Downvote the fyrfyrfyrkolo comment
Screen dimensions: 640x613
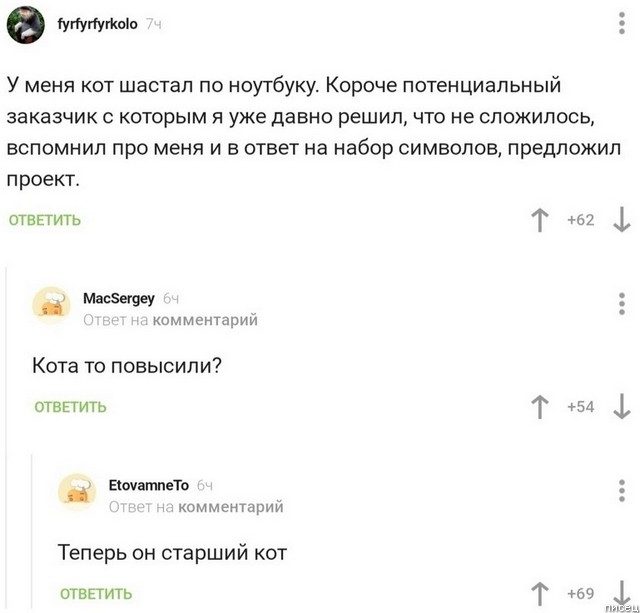[x=620, y=219]
